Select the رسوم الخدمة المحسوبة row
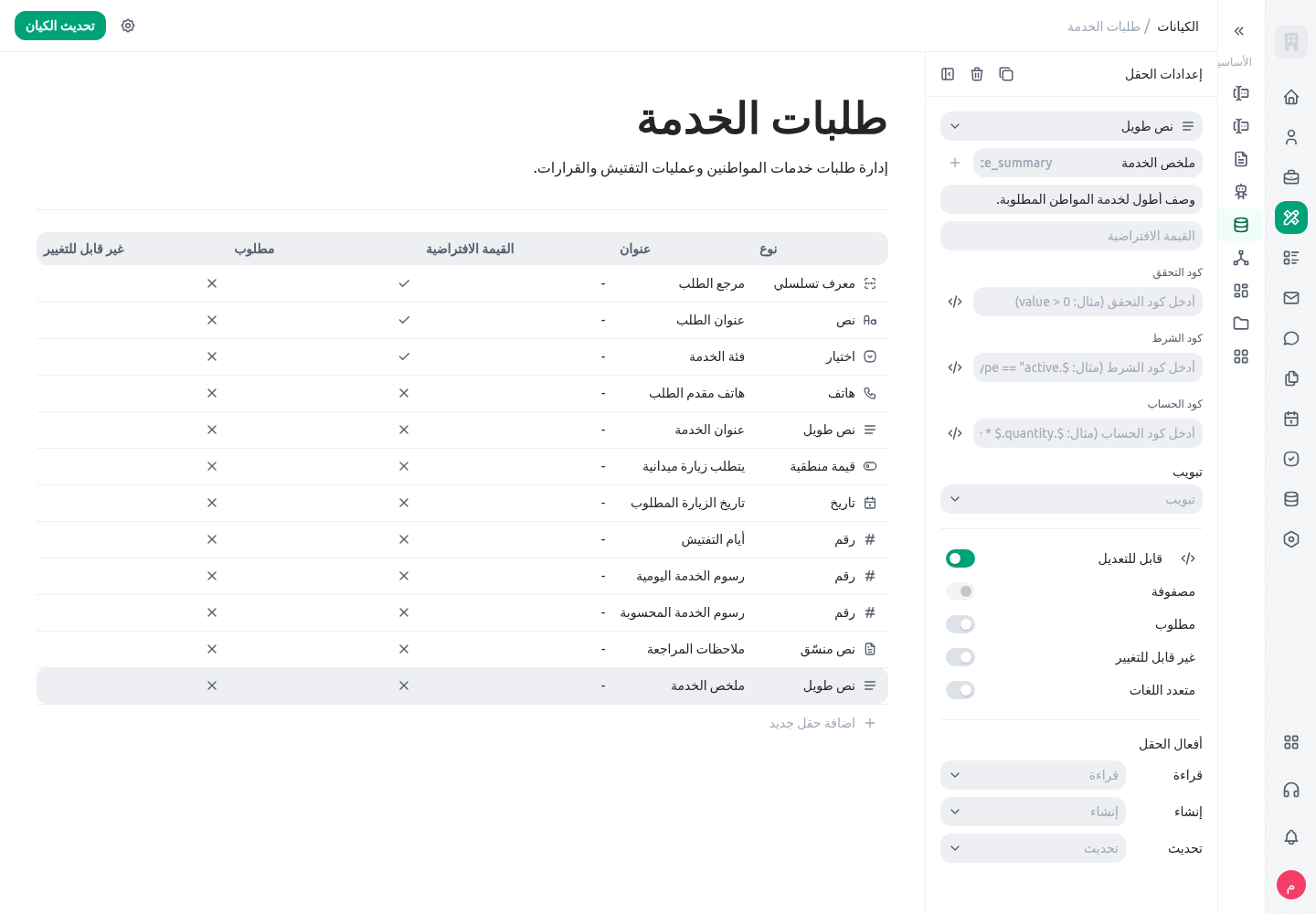The image size is (1316, 914). coord(462,612)
